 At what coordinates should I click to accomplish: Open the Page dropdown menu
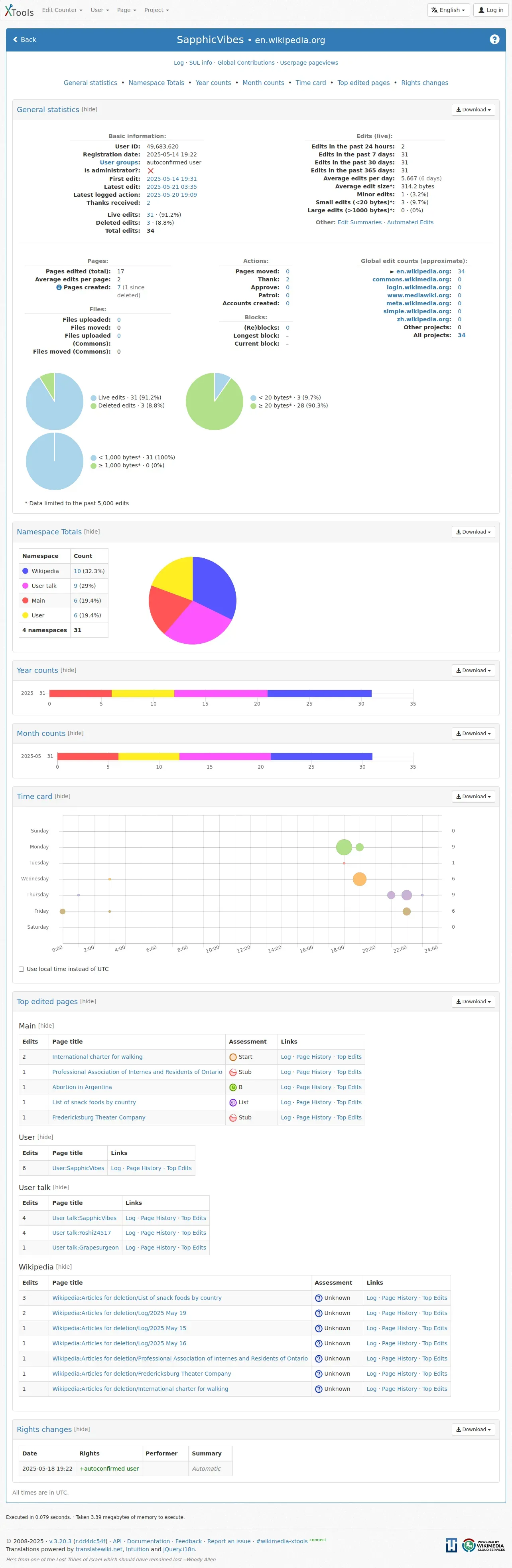point(126,10)
